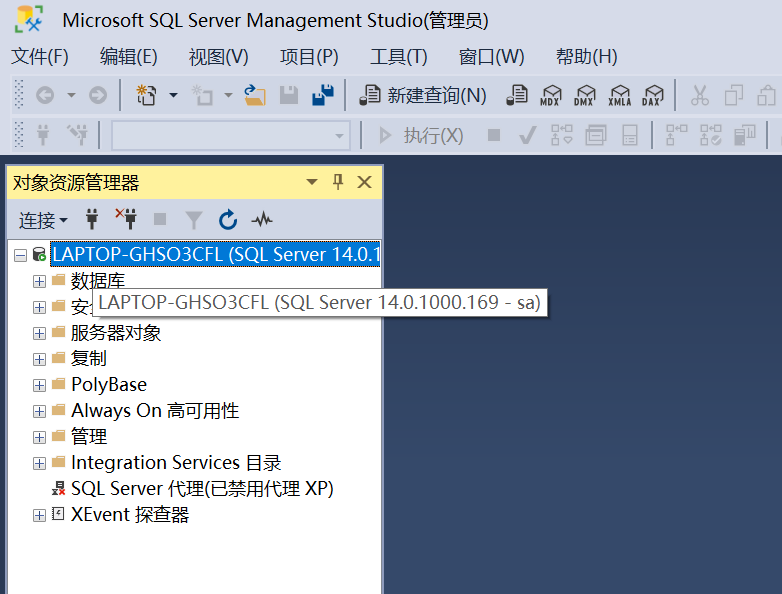The height and width of the screenshot is (594, 782).
Task: Expand the PolyBase folder
Action: coord(39,385)
